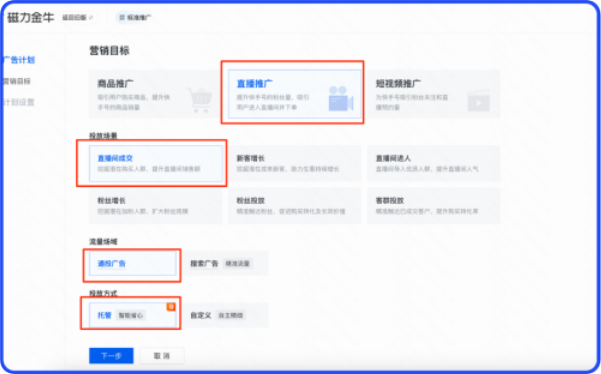Pick 搜索广告 as traffic field
This screenshot has height=374, width=601.
click(225, 264)
